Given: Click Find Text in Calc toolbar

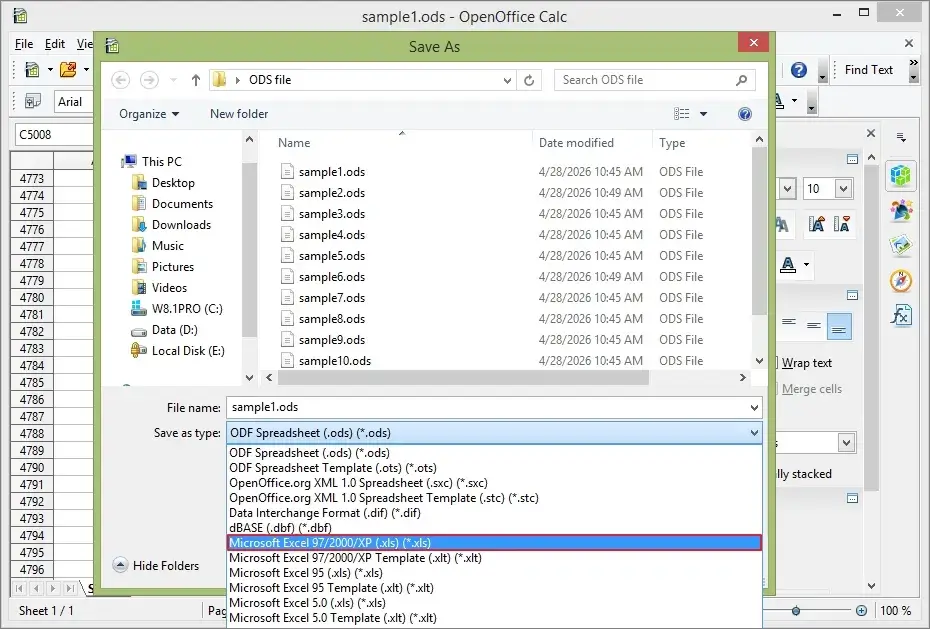Looking at the screenshot, I should tap(869, 70).
